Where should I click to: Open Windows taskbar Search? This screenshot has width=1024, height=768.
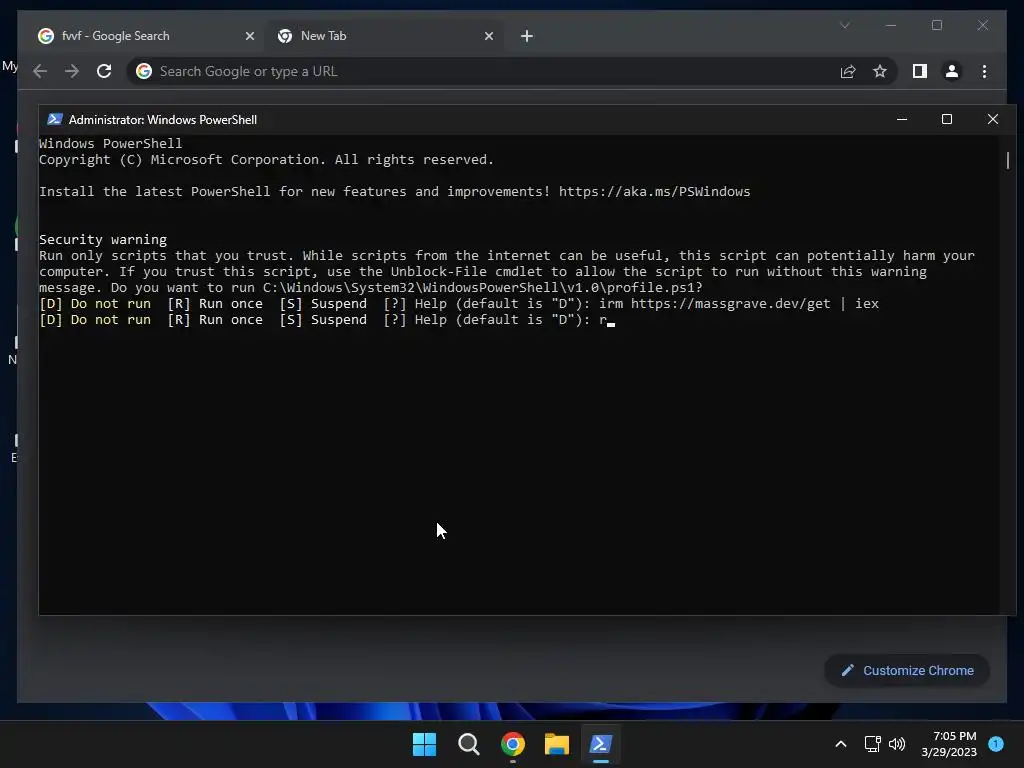click(468, 744)
